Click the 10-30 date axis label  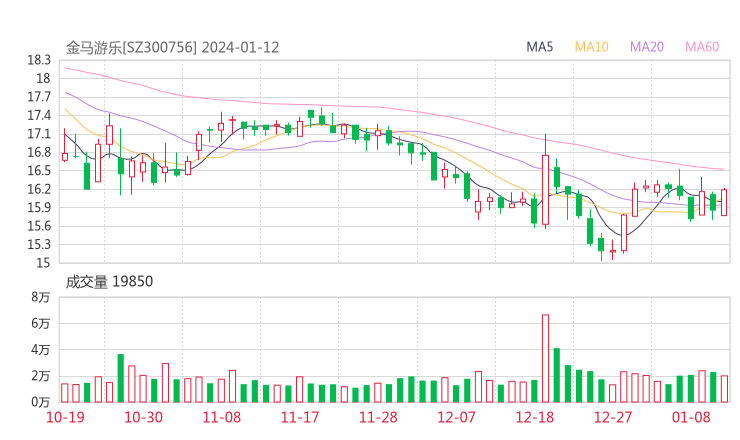(143, 417)
